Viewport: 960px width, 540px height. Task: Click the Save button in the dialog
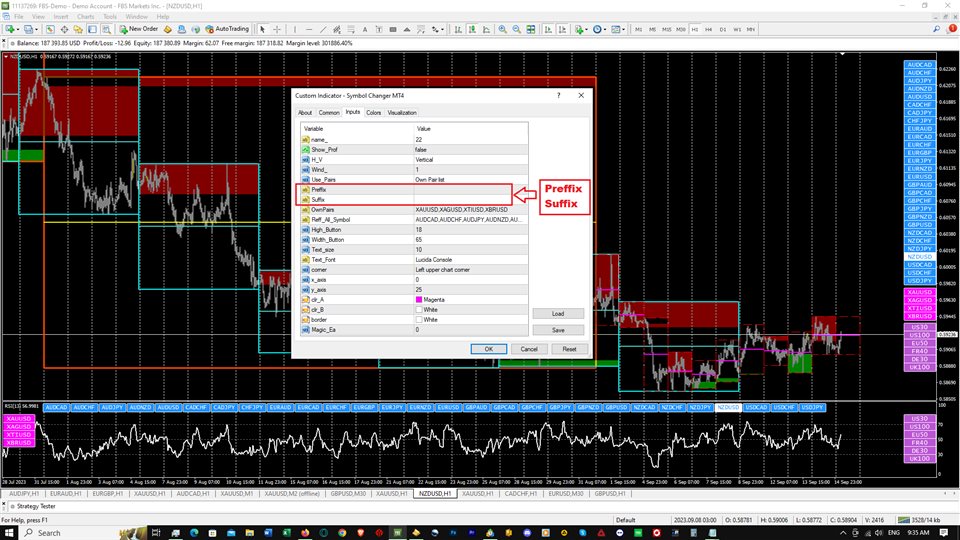tap(558, 330)
